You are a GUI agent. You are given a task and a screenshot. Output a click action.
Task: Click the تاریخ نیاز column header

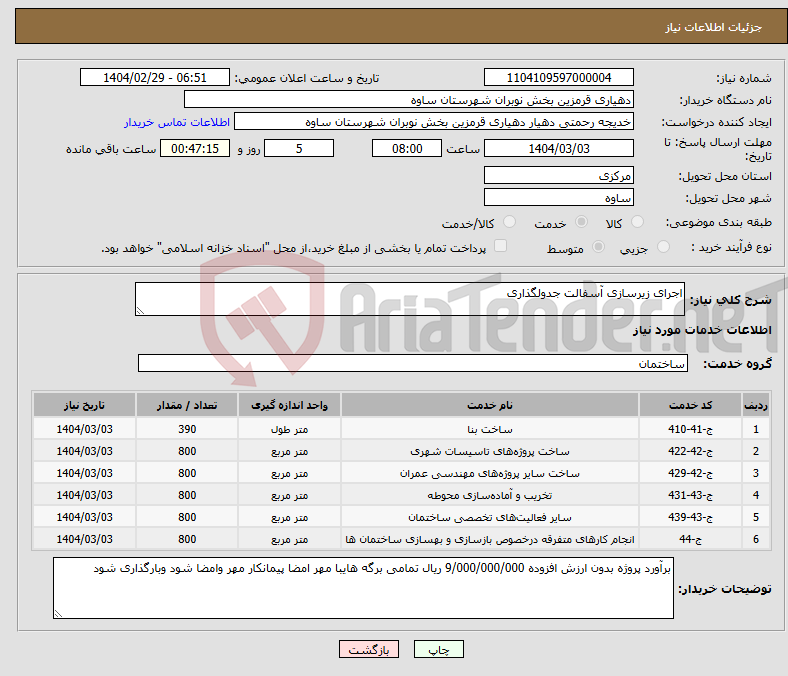tap(84, 405)
